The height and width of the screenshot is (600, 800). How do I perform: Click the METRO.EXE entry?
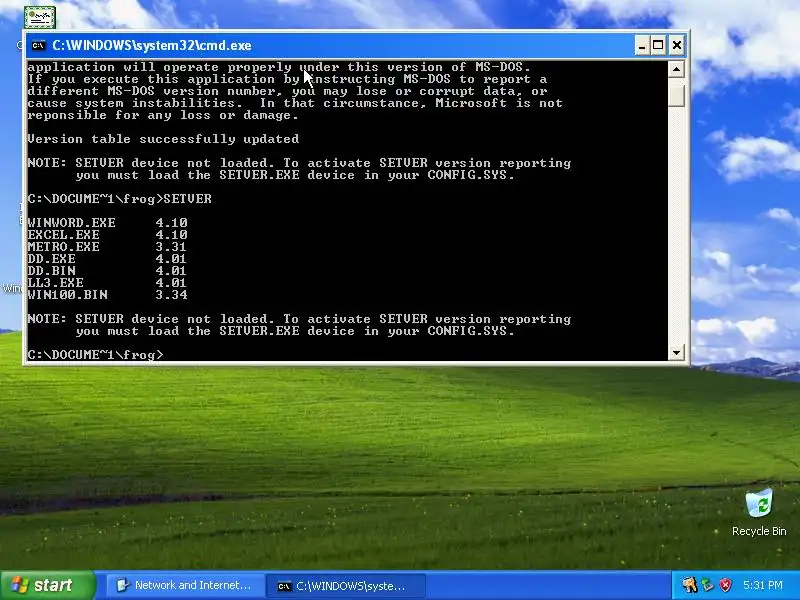pos(108,247)
